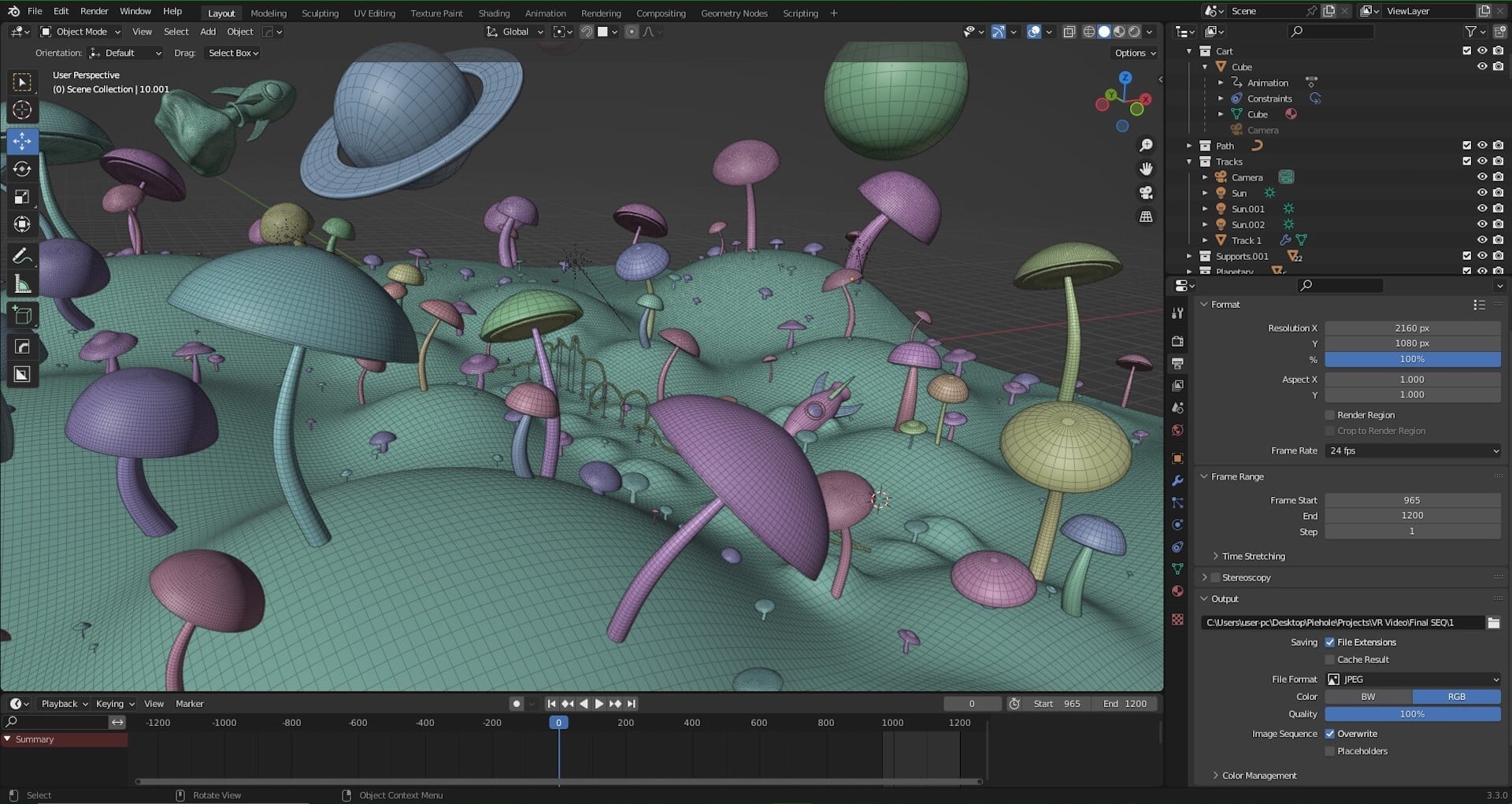The height and width of the screenshot is (804, 1512).
Task: Adjust the JPEG Quality slider
Action: coord(1413,714)
